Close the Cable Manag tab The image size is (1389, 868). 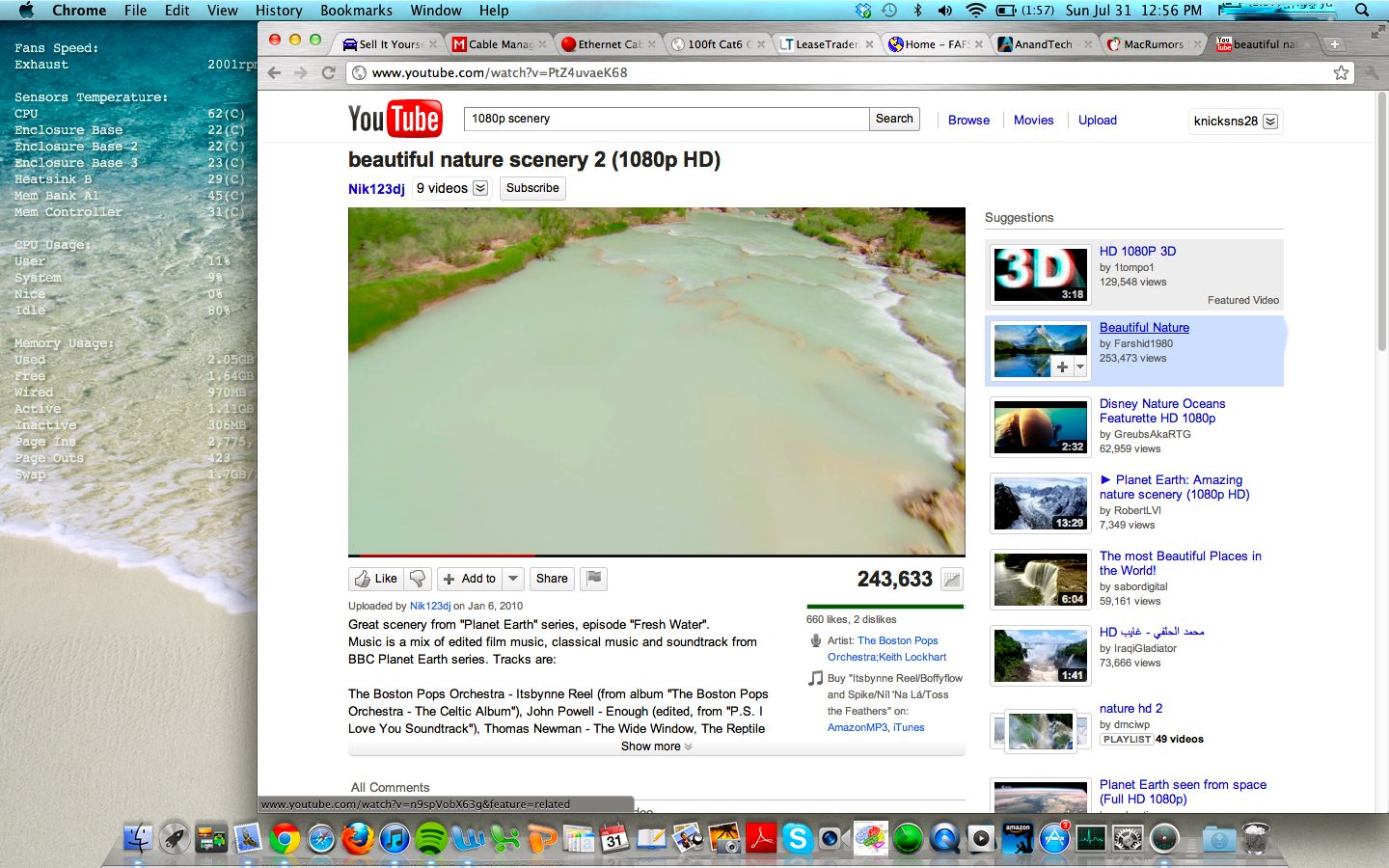pyautogui.click(x=542, y=44)
